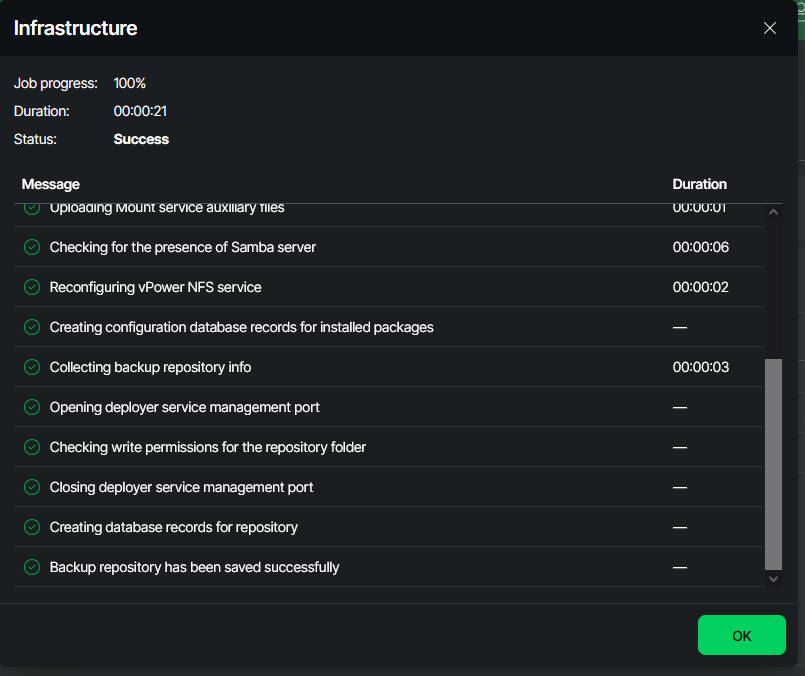Image resolution: width=805 pixels, height=676 pixels.
Task: Click success icon beside Samba server check
Action: coord(32,247)
